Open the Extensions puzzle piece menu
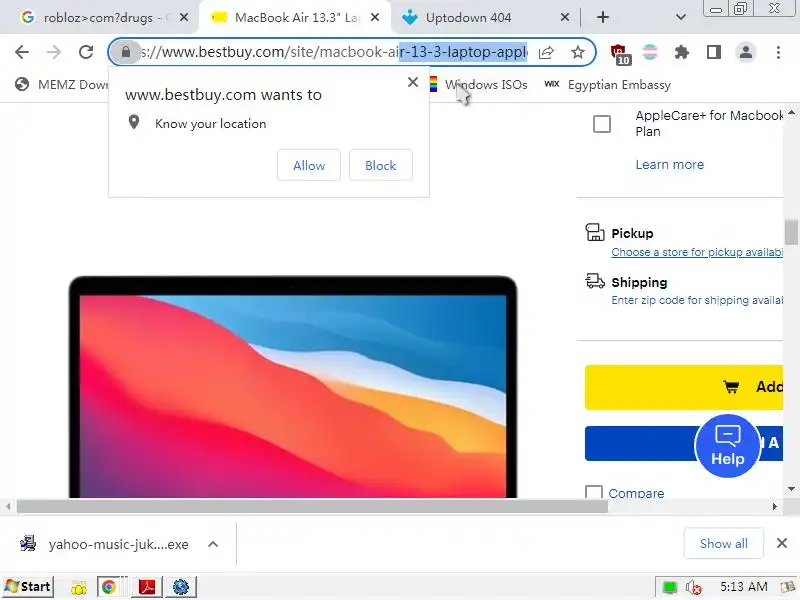The width and height of the screenshot is (800, 600). [682, 52]
